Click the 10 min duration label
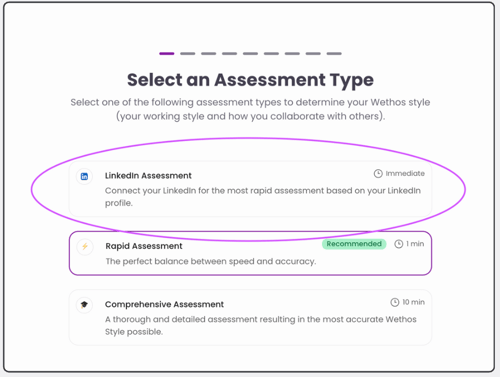The image size is (500, 377). (x=413, y=302)
